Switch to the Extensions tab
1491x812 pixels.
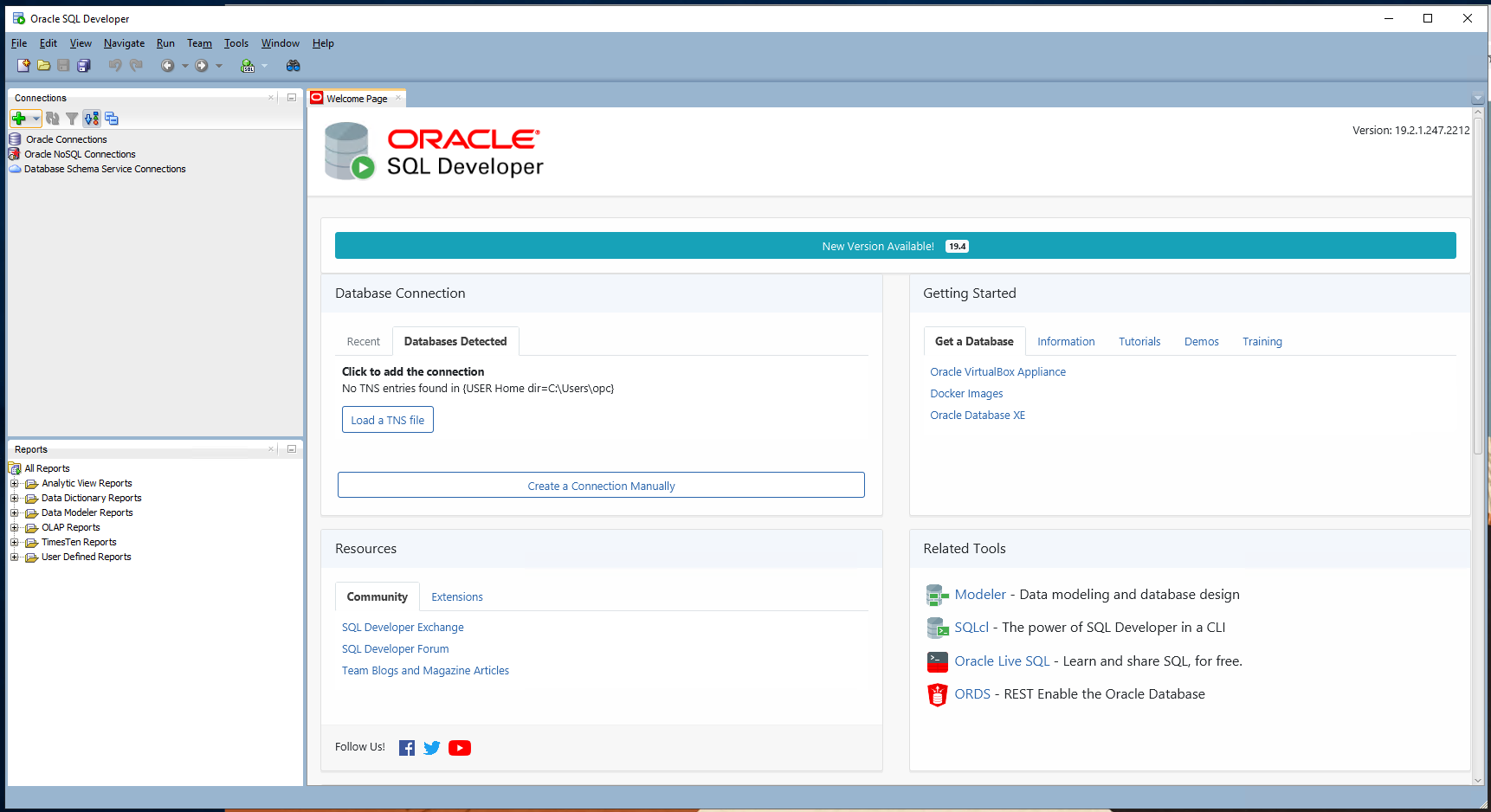click(x=457, y=597)
